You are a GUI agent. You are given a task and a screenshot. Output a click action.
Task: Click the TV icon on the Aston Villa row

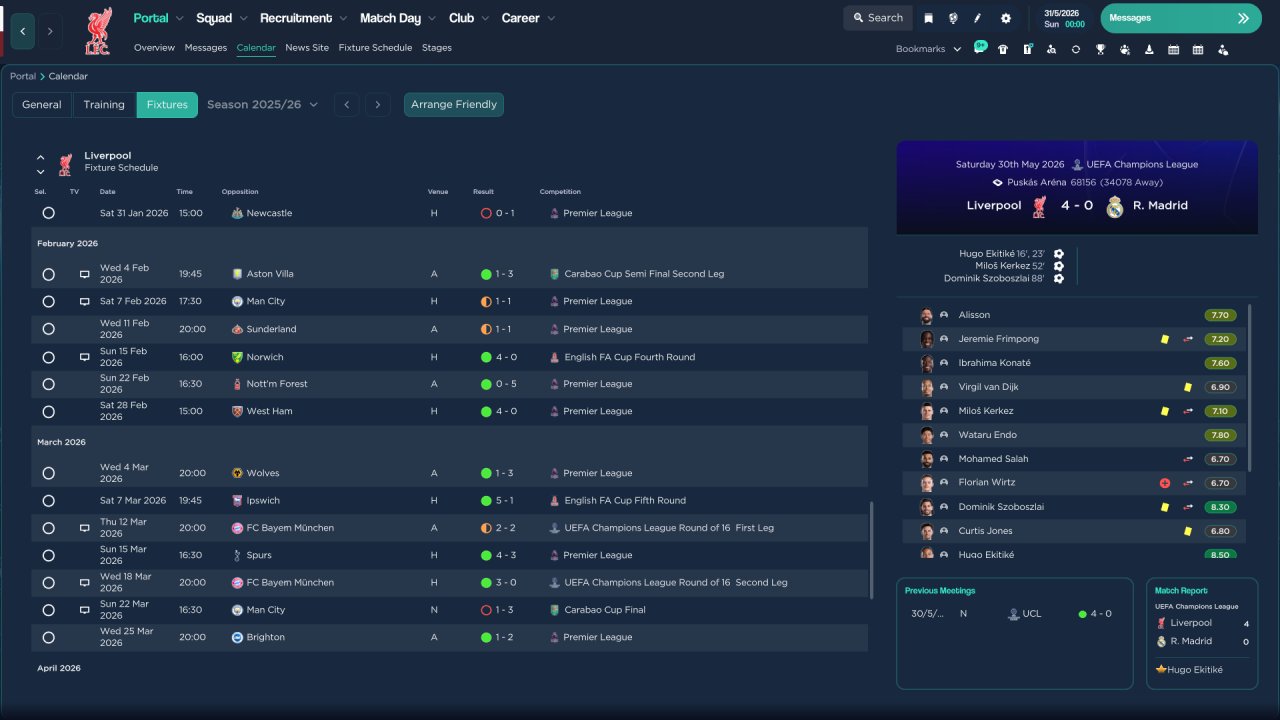(85, 274)
